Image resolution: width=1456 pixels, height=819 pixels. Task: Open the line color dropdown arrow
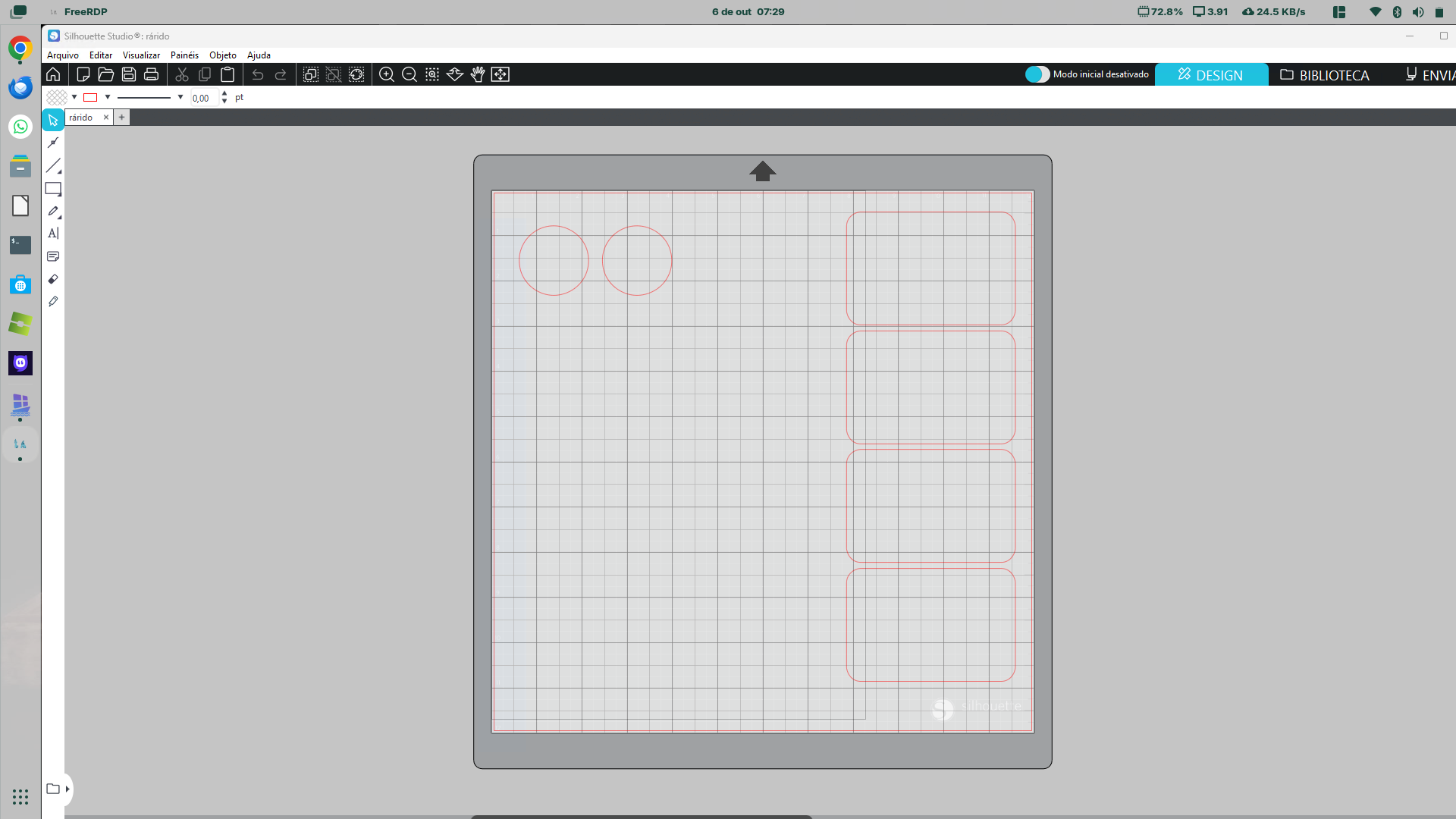(x=108, y=97)
